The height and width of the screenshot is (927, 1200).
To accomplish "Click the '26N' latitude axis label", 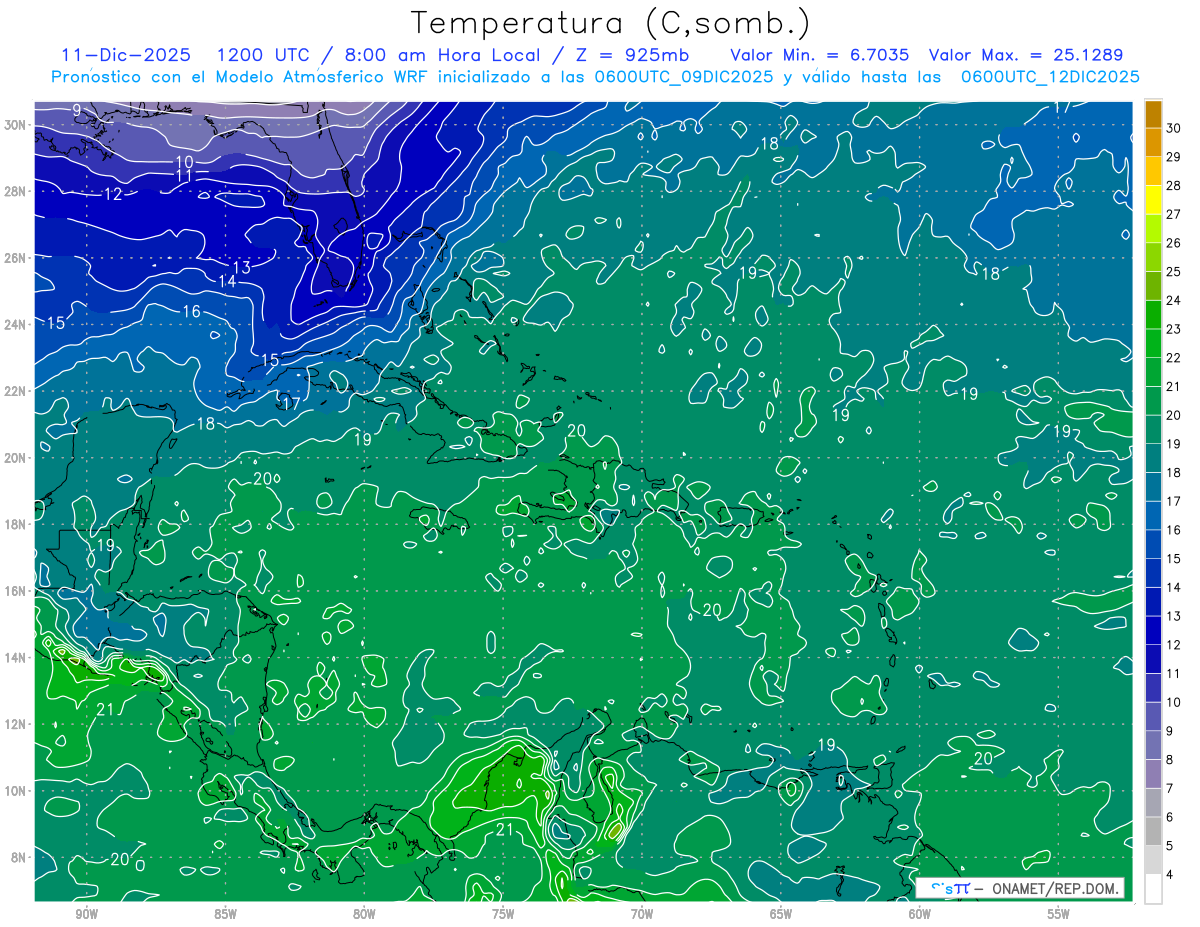I will pyautogui.click(x=17, y=257).
